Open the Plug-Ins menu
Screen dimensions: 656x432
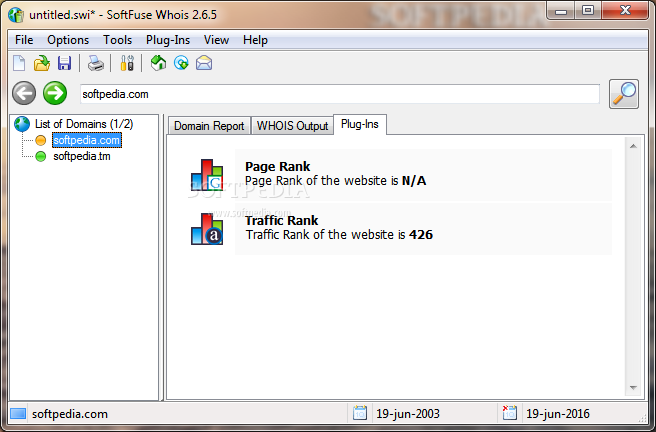(168, 40)
